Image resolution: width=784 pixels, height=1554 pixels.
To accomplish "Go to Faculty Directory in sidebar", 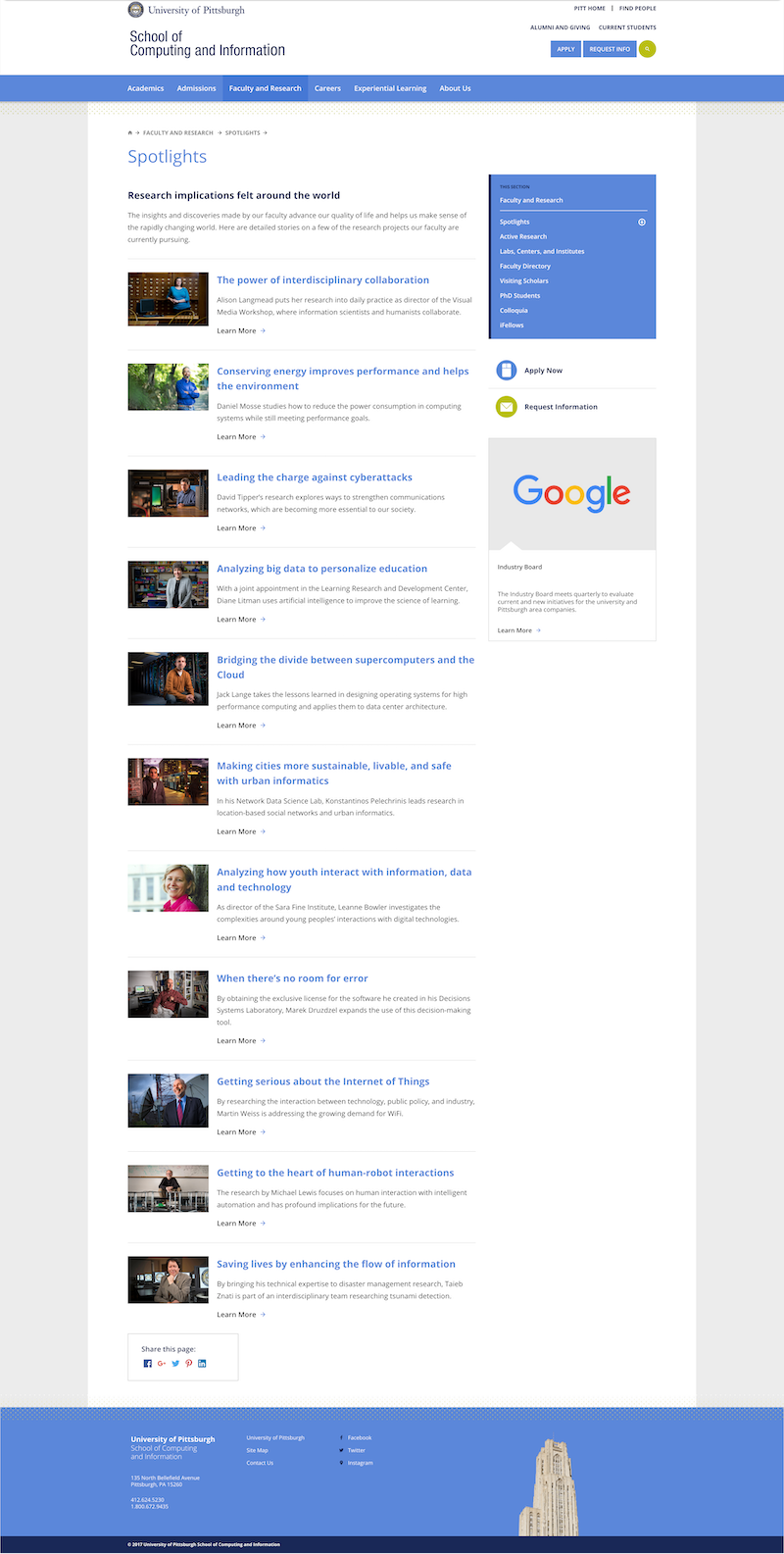I will (525, 266).
